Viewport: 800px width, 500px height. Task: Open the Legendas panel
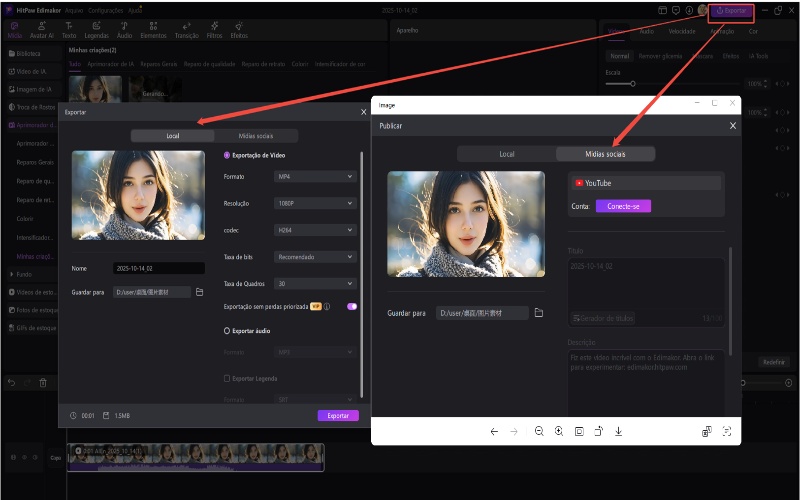(x=96, y=30)
